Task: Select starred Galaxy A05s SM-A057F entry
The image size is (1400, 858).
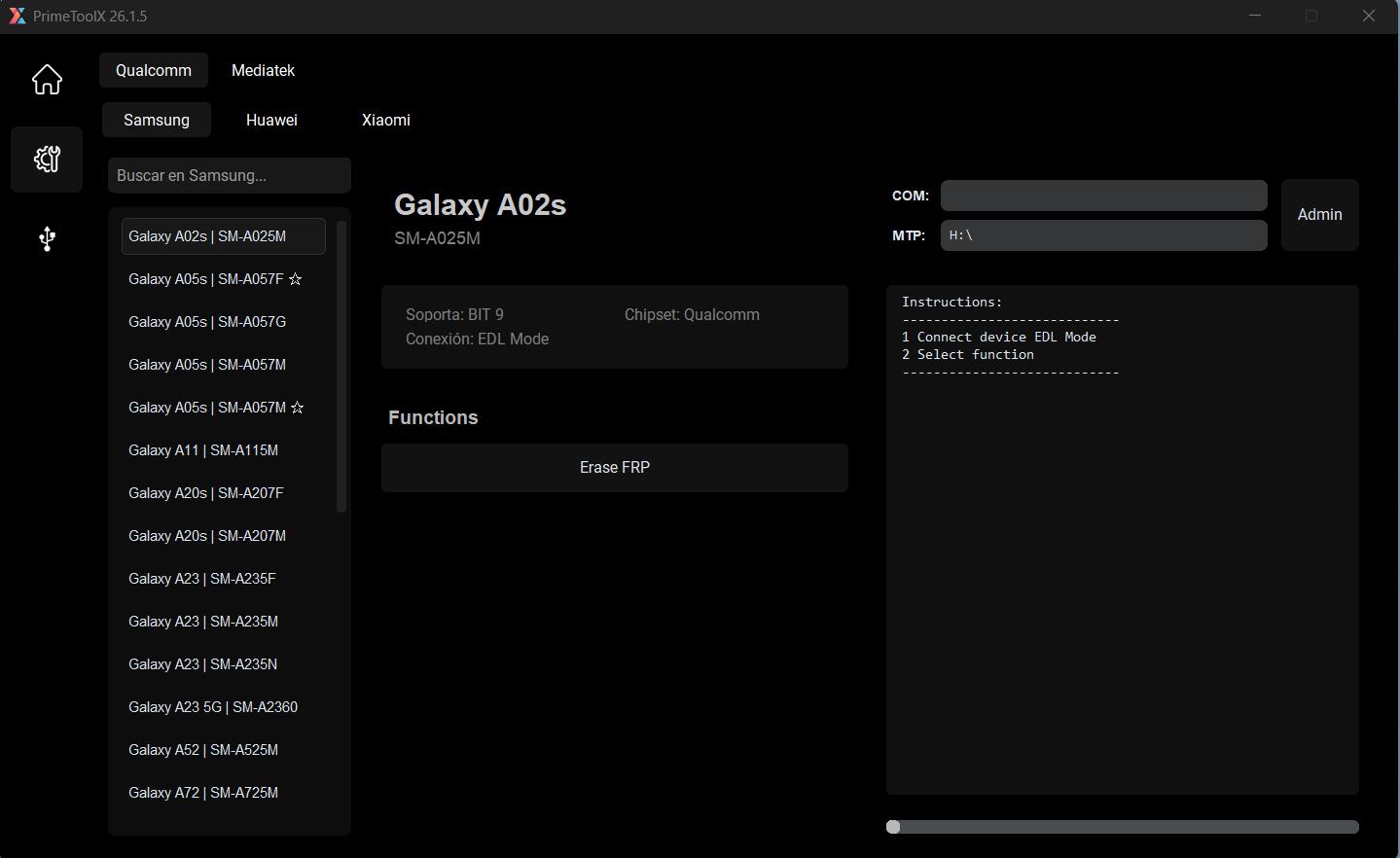Action: point(215,279)
